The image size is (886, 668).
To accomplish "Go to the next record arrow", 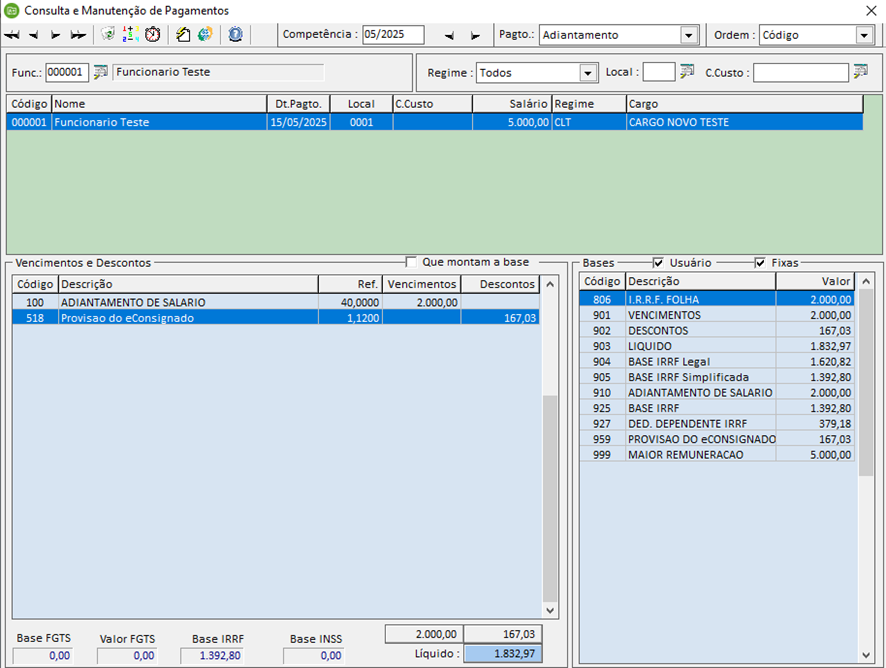I will 55,35.
